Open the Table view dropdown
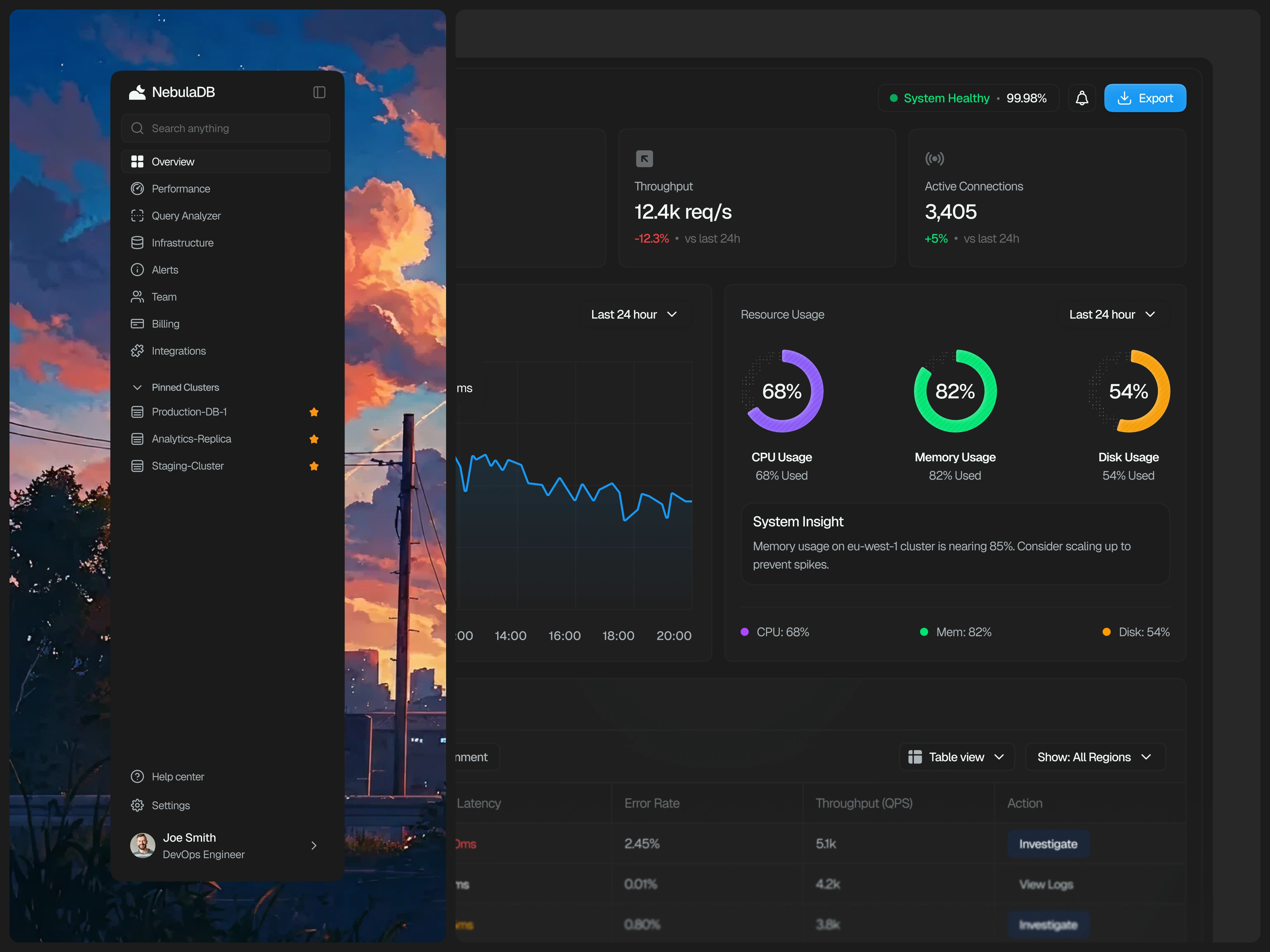This screenshot has height=952, width=1270. point(956,757)
